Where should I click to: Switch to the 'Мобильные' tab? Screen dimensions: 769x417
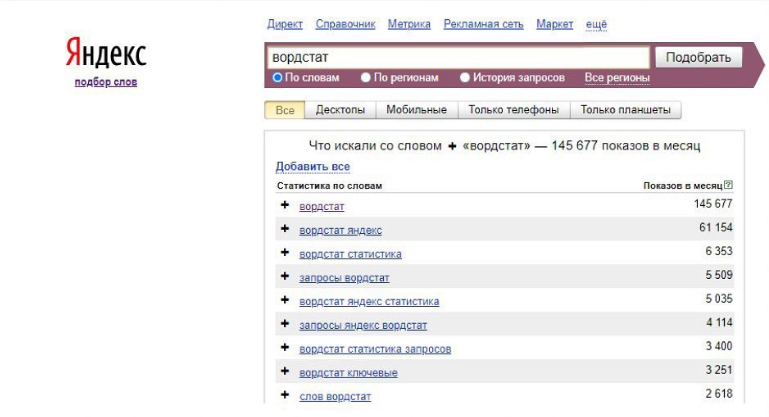pos(416,110)
